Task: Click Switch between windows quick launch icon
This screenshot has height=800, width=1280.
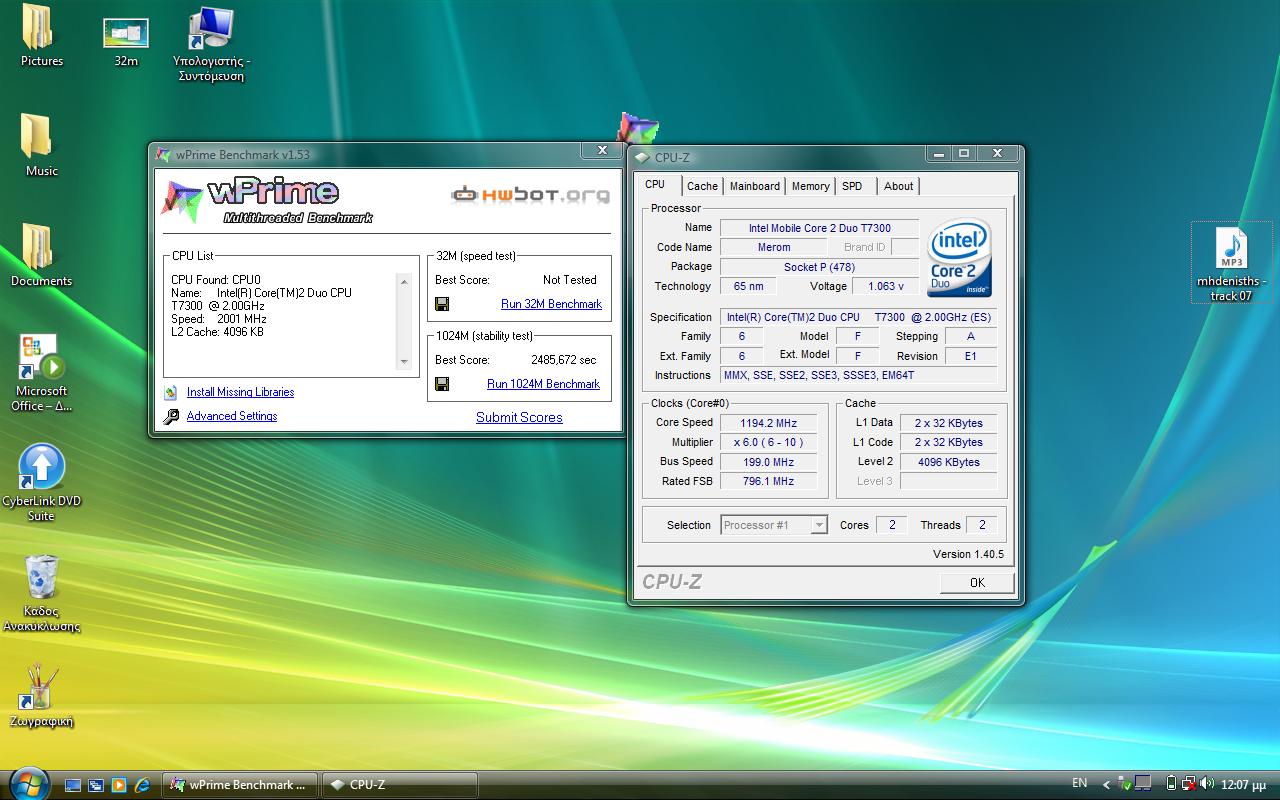Action: [x=96, y=785]
